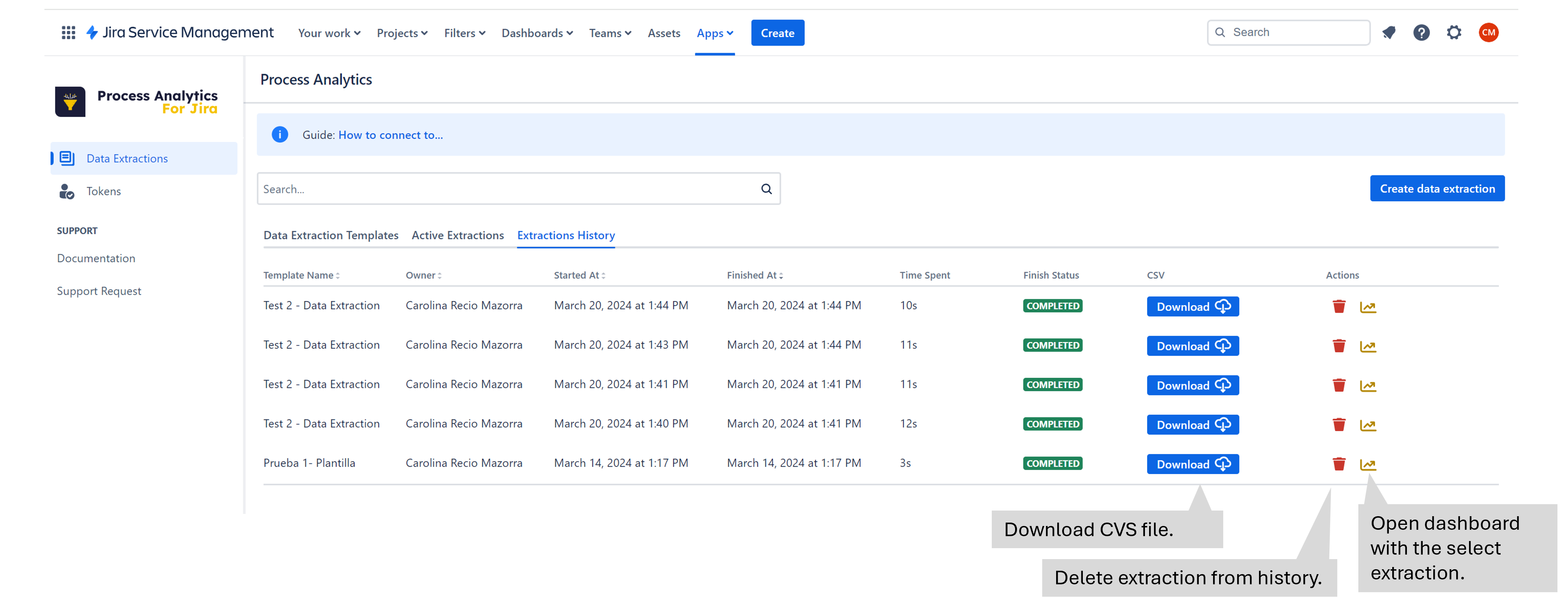Download CSV for 1:41 PM started extraction
This screenshot has height=608, width=1568.
pyautogui.click(x=1192, y=385)
